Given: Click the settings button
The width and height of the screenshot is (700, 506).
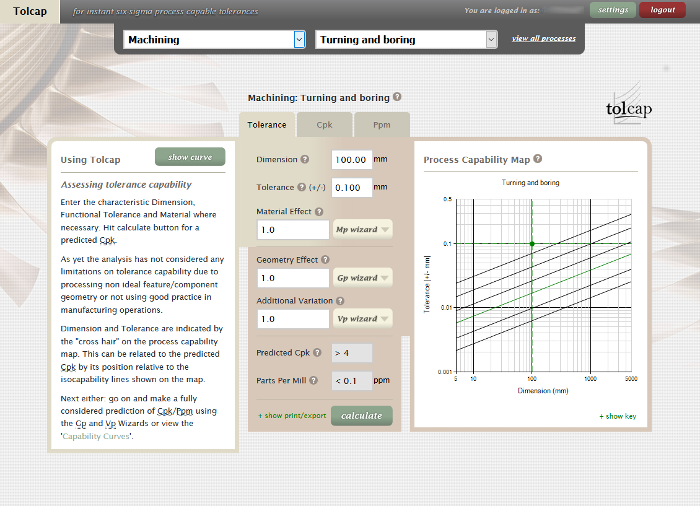Looking at the screenshot, I should click(613, 10).
